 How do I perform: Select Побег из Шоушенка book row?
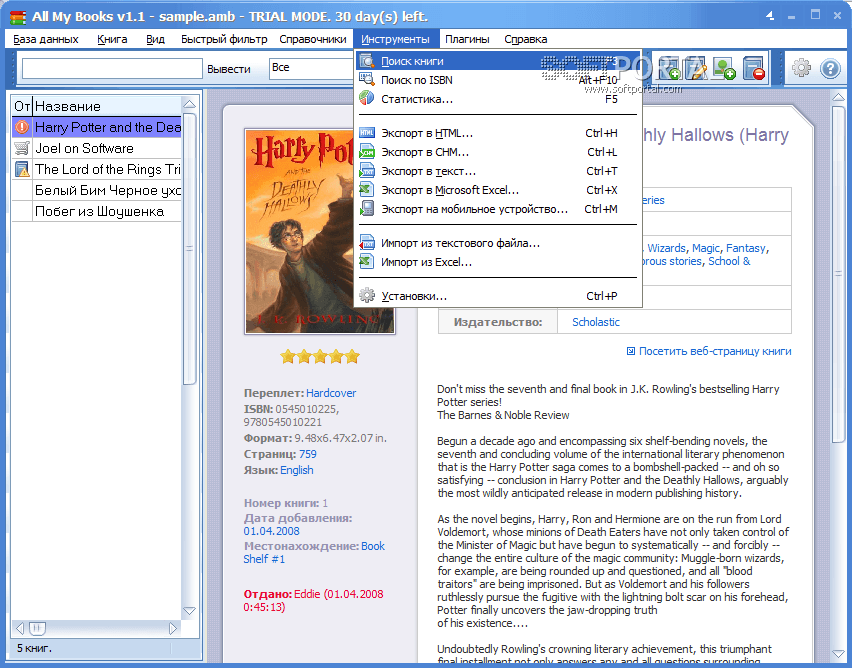click(99, 211)
